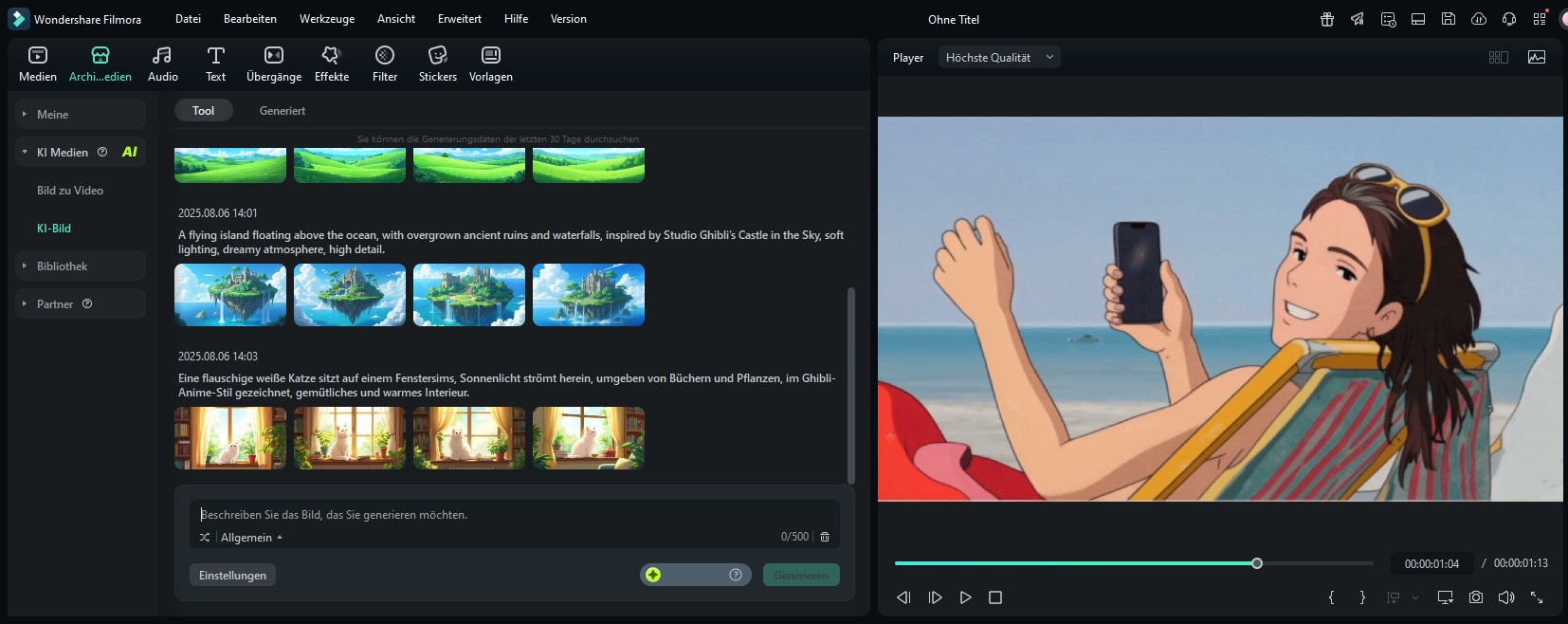Open the Version menu

coord(569,19)
